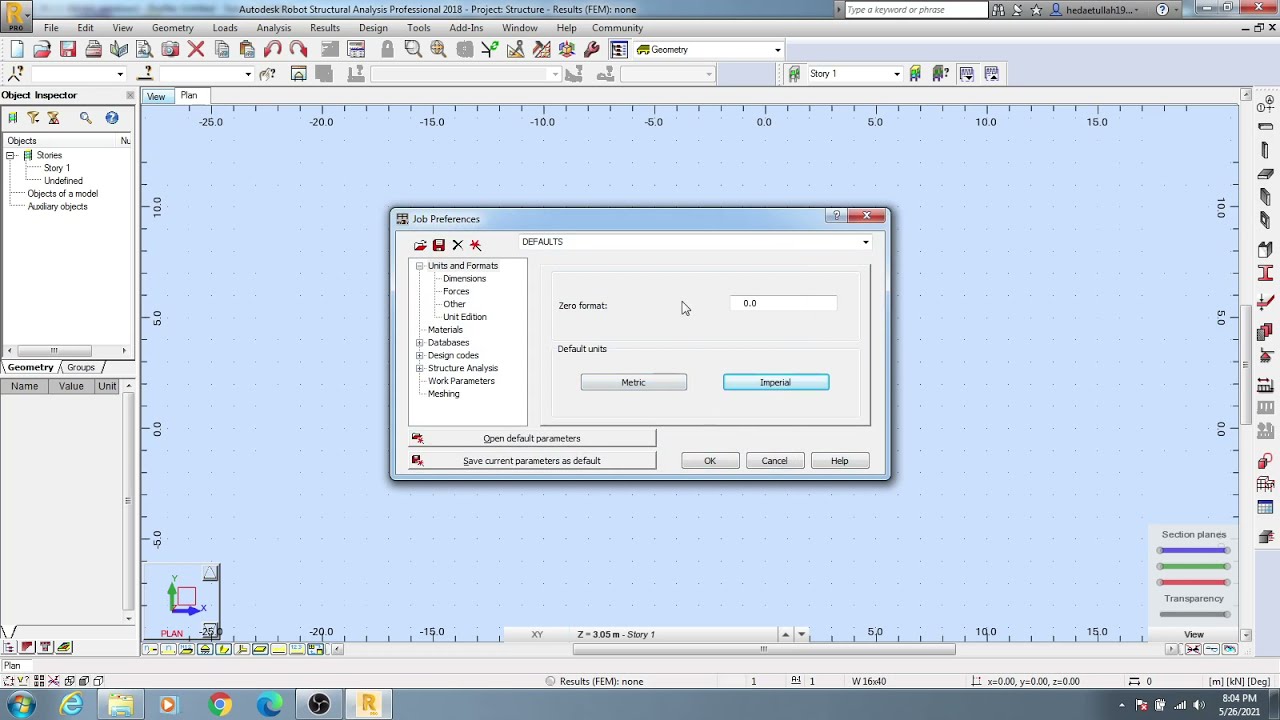The height and width of the screenshot is (720, 1280).
Task: Open the Analysis menu
Action: tap(273, 28)
